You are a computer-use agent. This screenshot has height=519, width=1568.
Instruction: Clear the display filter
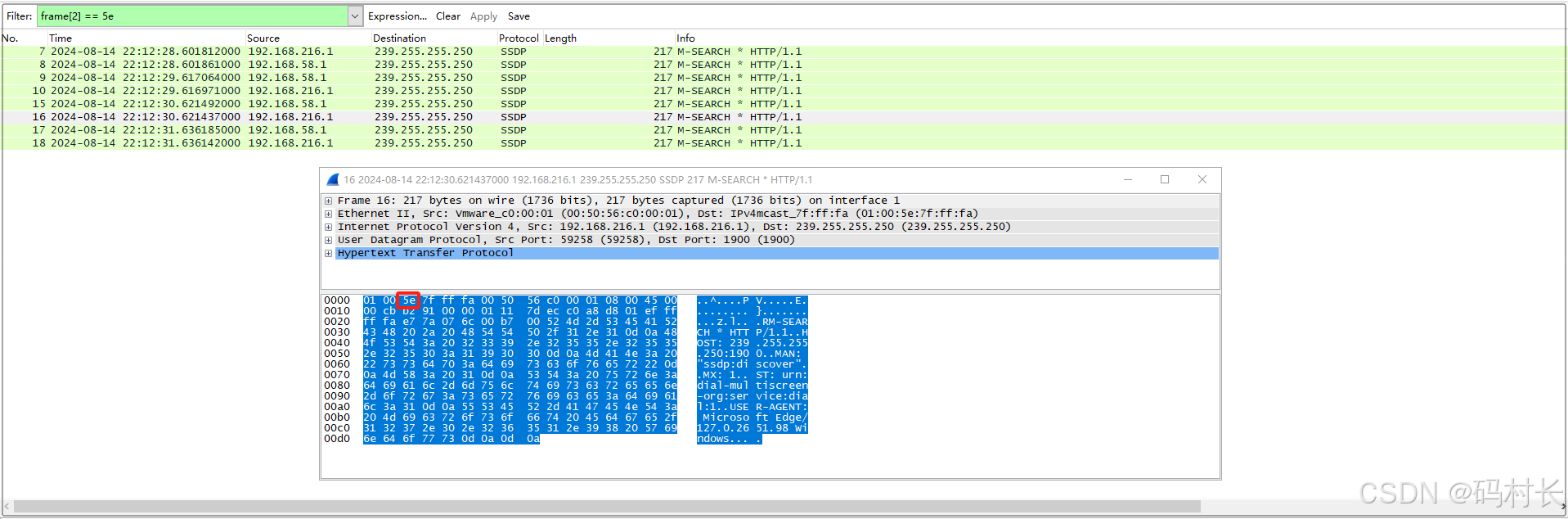pyautogui.click(x=447, y=16)
